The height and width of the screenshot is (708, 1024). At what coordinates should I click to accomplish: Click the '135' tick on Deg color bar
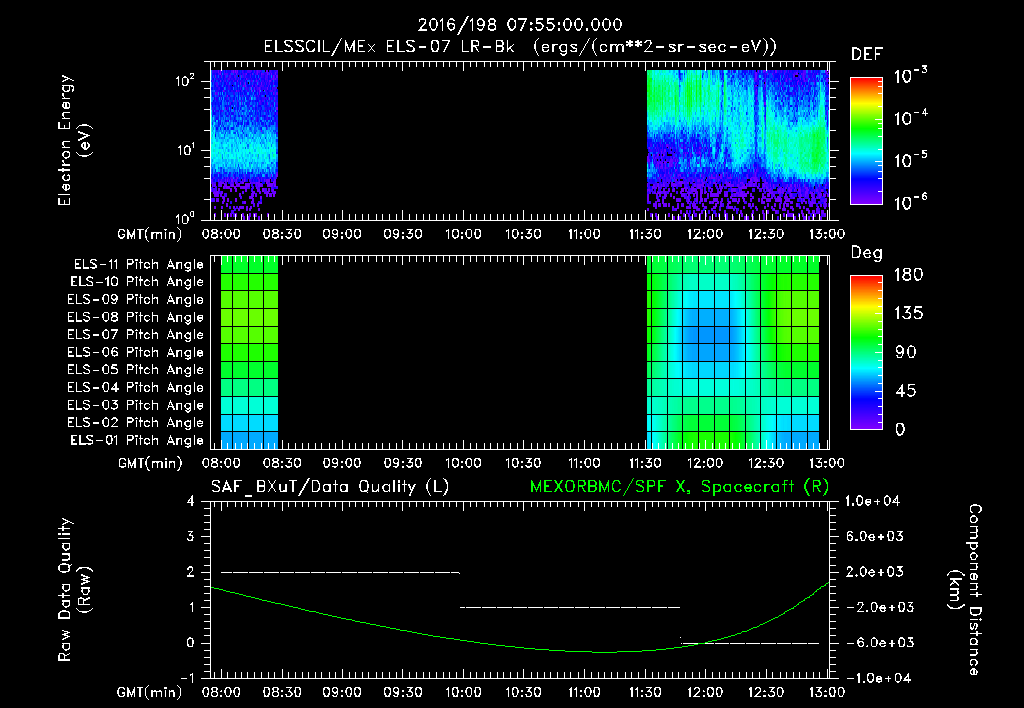click(908, 314)
